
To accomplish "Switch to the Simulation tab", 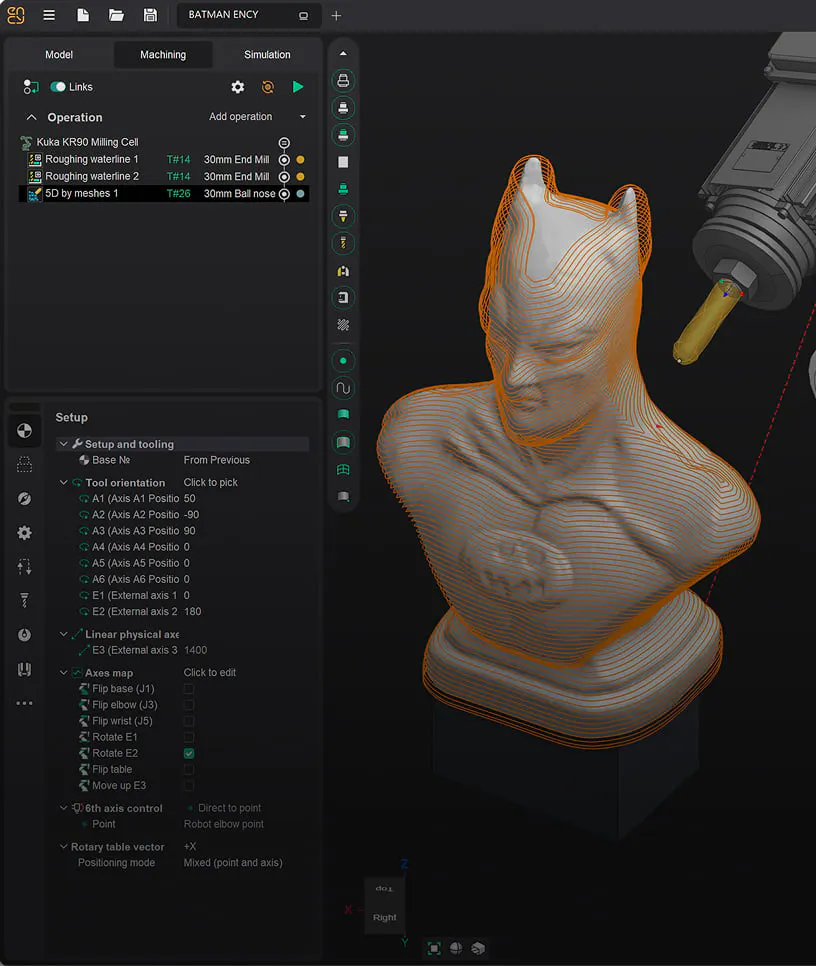I will click(267, 55).
